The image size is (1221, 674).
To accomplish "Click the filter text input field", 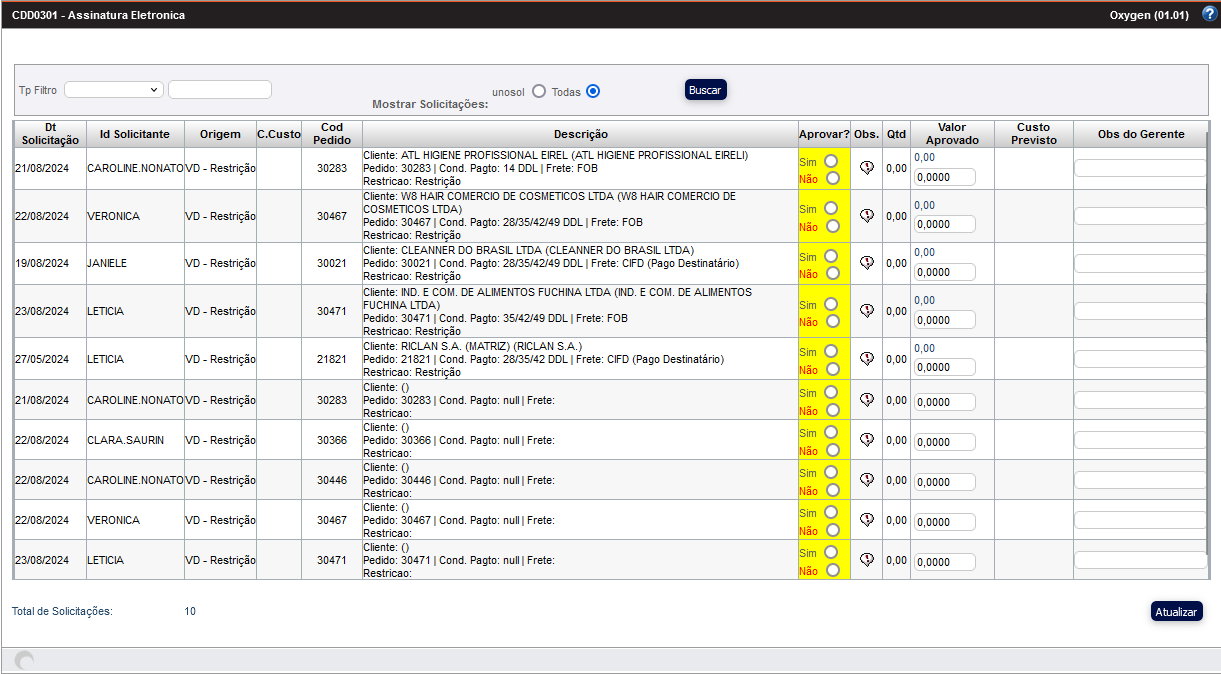I will coord(220,90).
